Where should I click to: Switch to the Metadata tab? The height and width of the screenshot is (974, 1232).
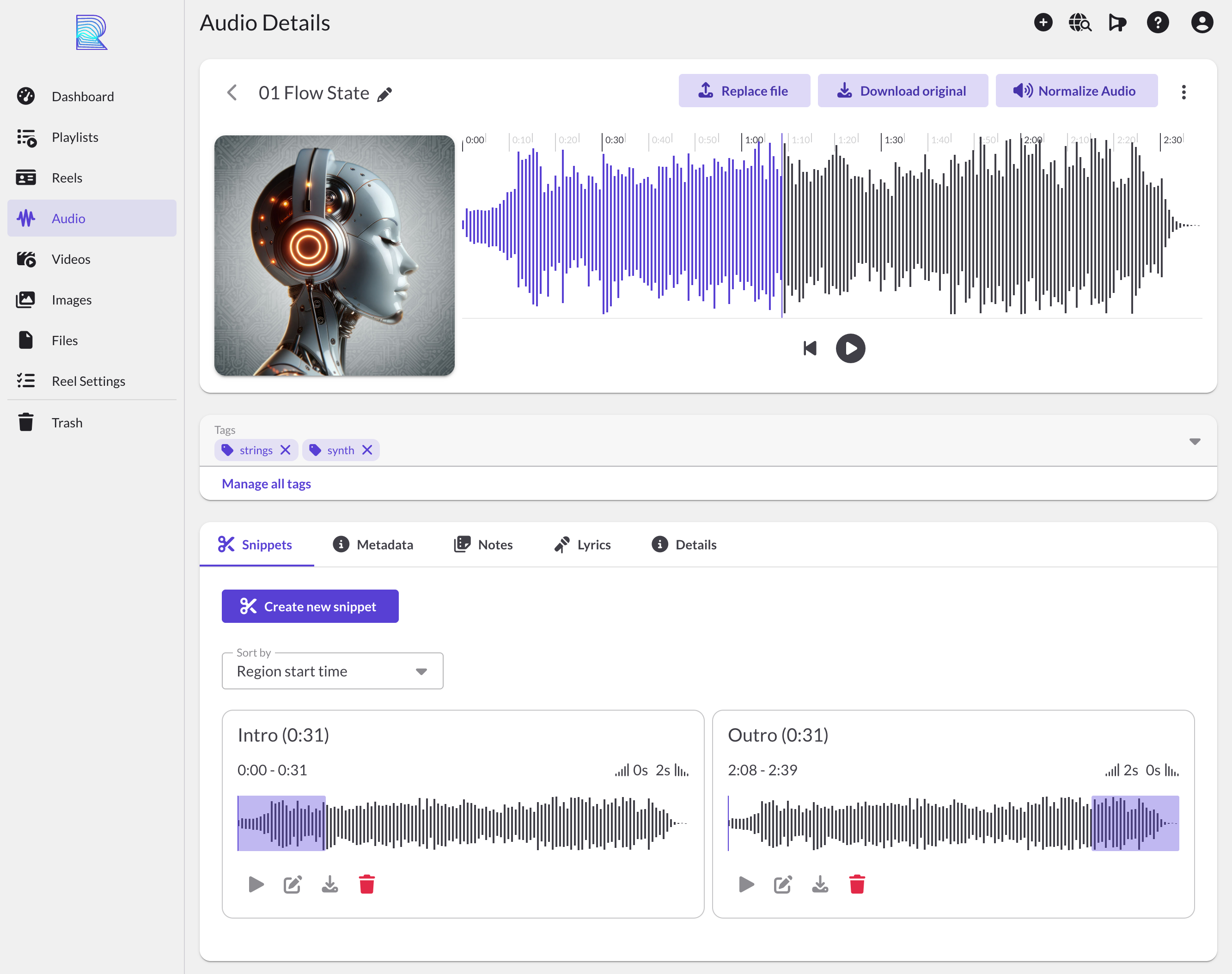click(373, 545)
